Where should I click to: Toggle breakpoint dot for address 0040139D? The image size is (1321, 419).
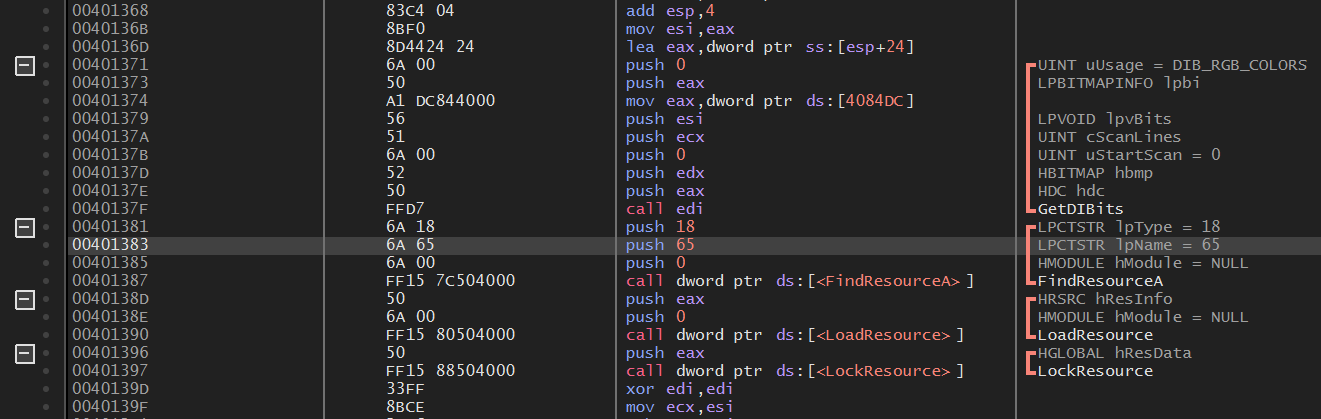pyautogui.click(x=46, y=389)
